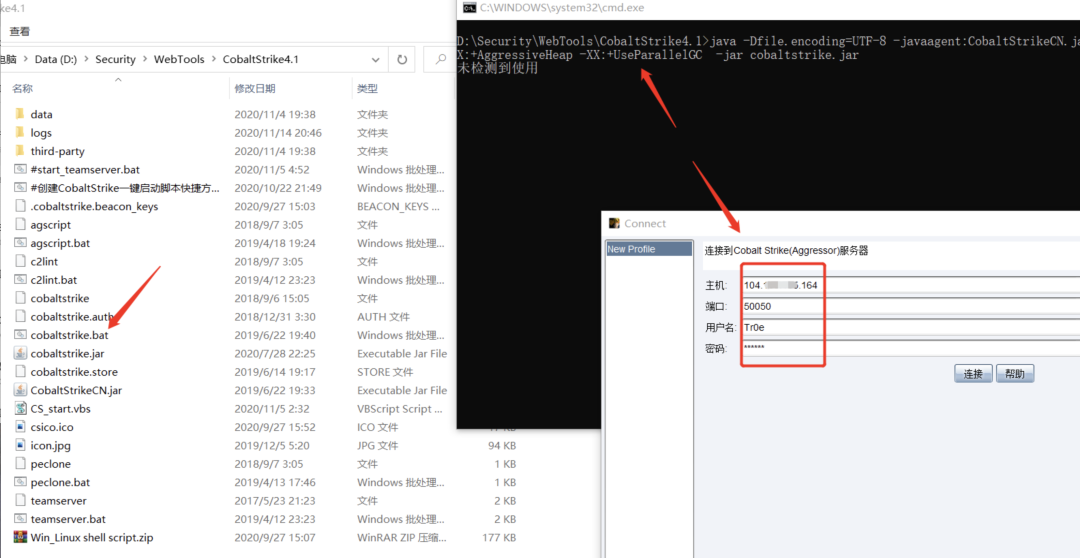
Task: Click date 2020/7/28 22:25 cell
Action: click(x=275, y=353)
